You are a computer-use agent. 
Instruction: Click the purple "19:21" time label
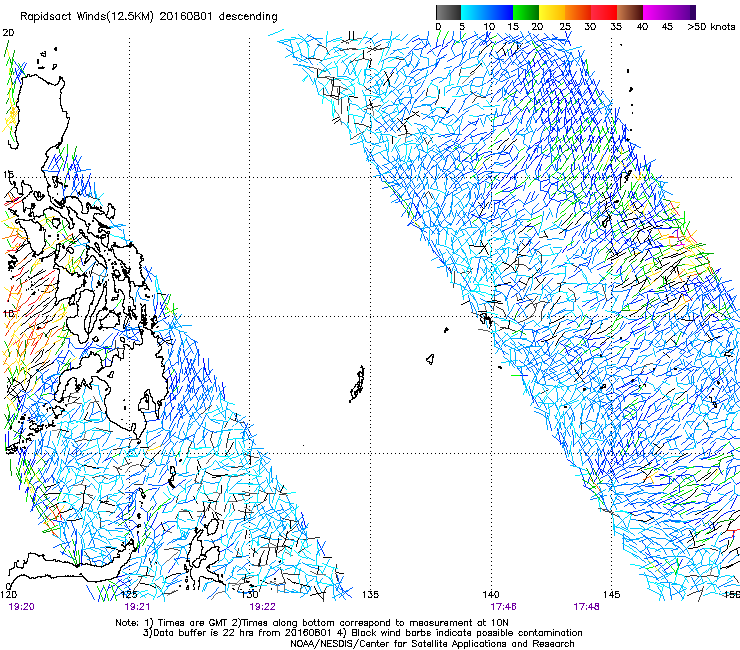click(137, 607)
